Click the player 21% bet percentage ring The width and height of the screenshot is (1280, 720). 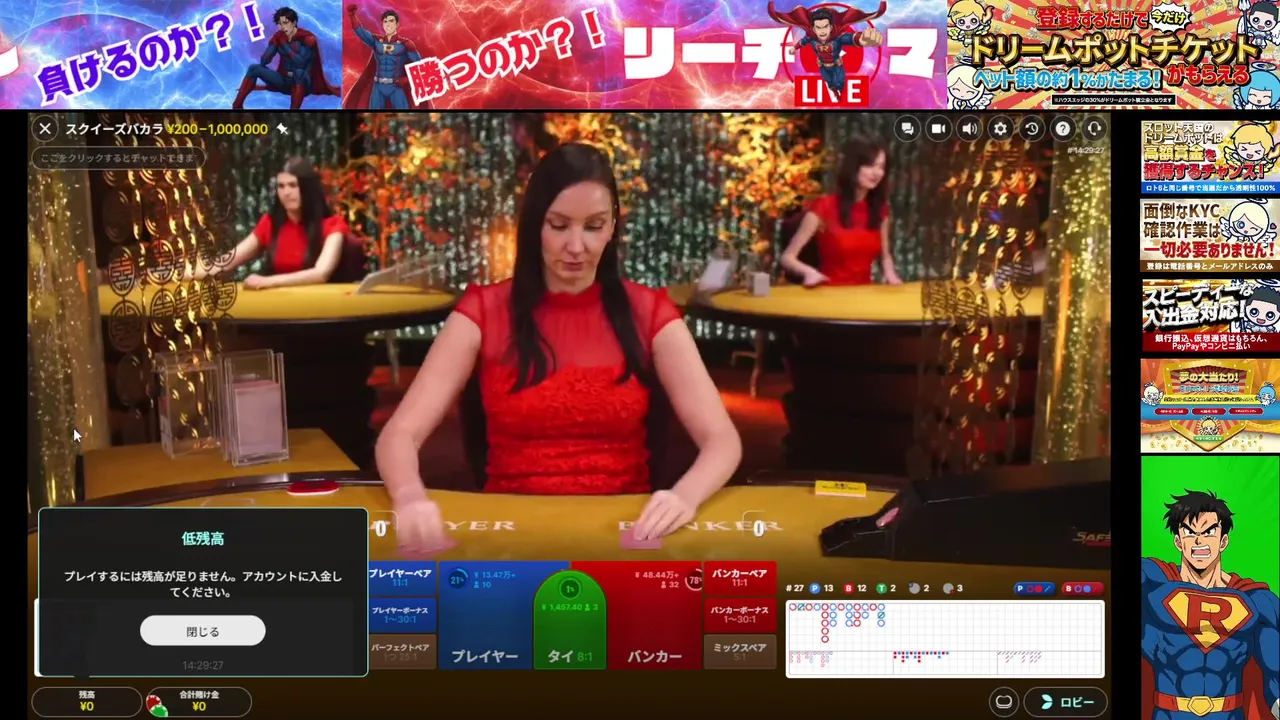458,580
